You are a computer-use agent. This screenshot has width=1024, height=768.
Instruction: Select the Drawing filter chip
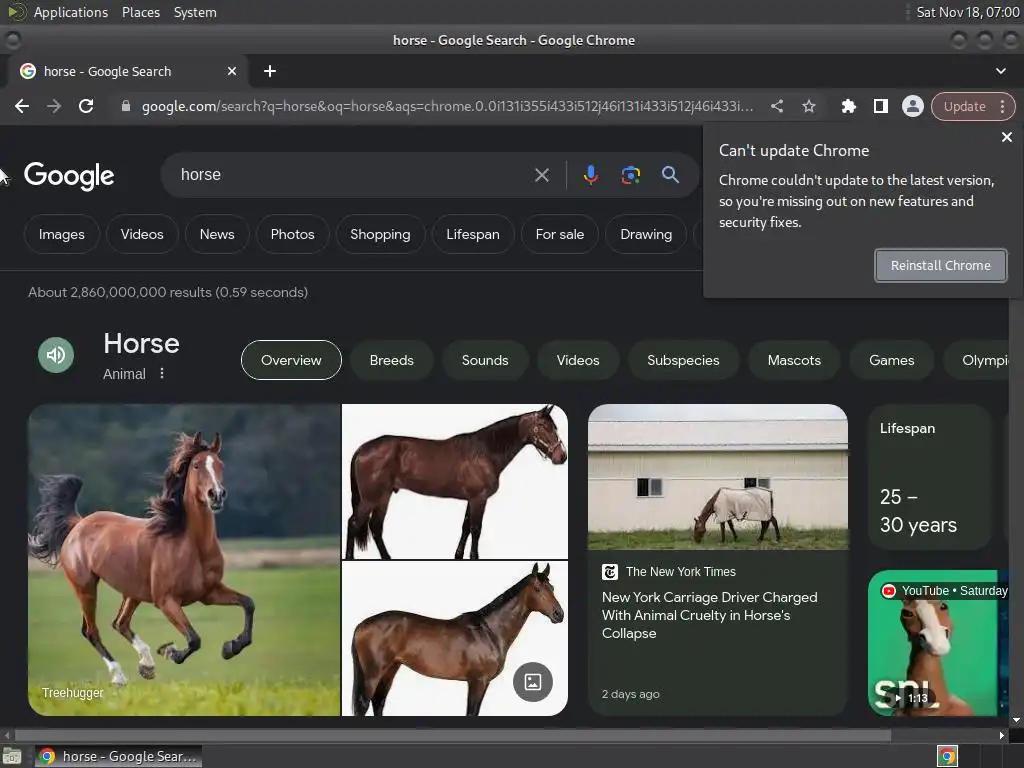(646, 234)
